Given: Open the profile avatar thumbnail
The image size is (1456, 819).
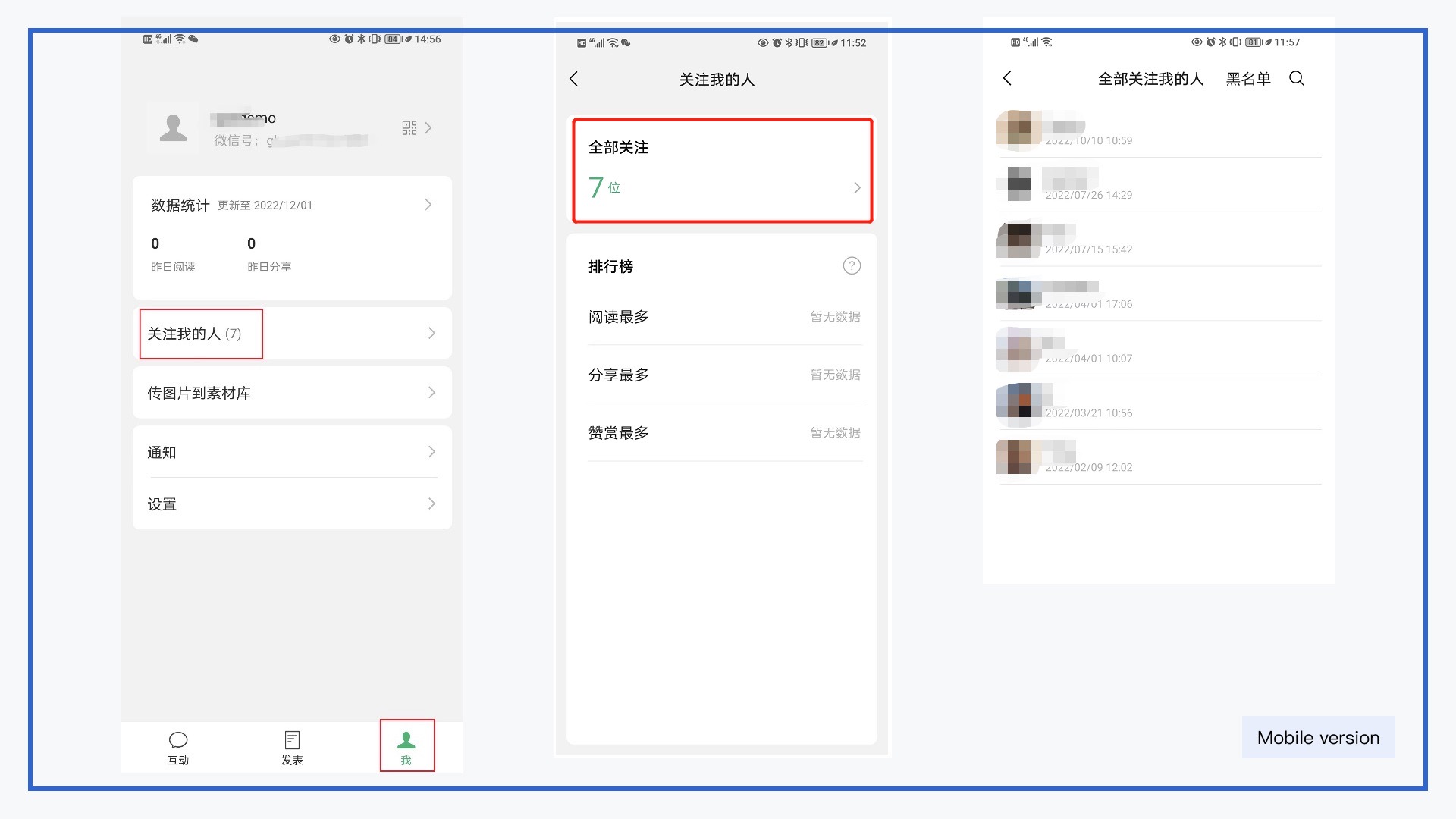Looking at the screenshot, I should [173, 127].
